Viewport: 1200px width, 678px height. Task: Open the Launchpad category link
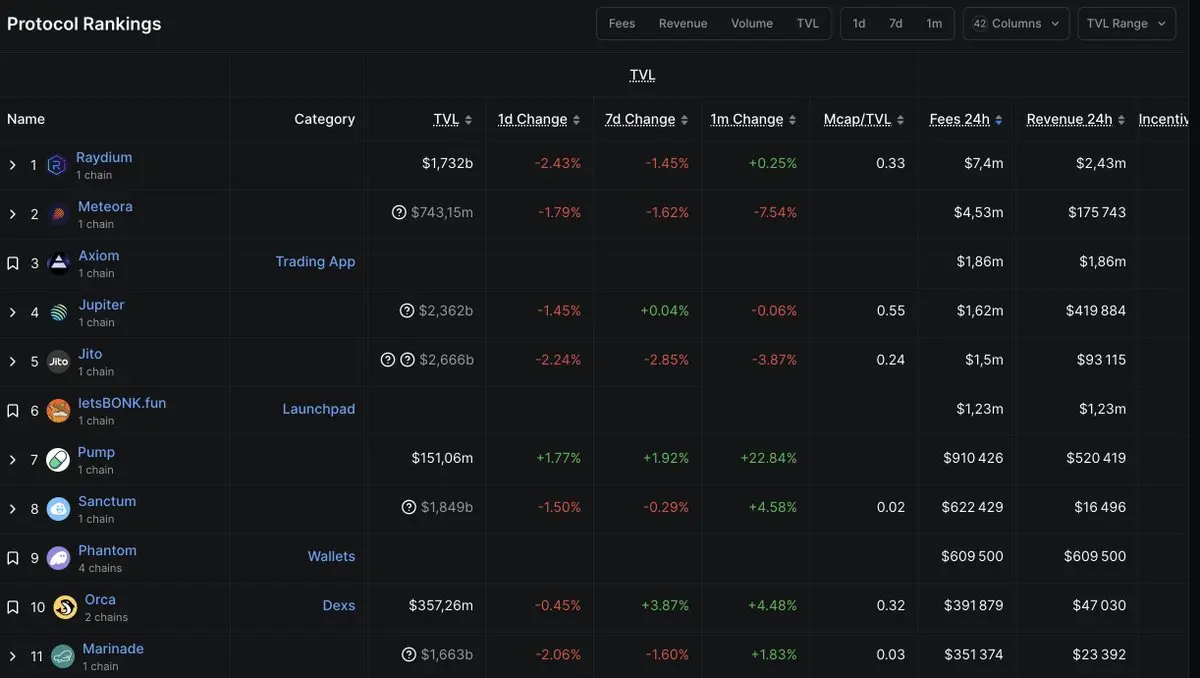point(319,408)
